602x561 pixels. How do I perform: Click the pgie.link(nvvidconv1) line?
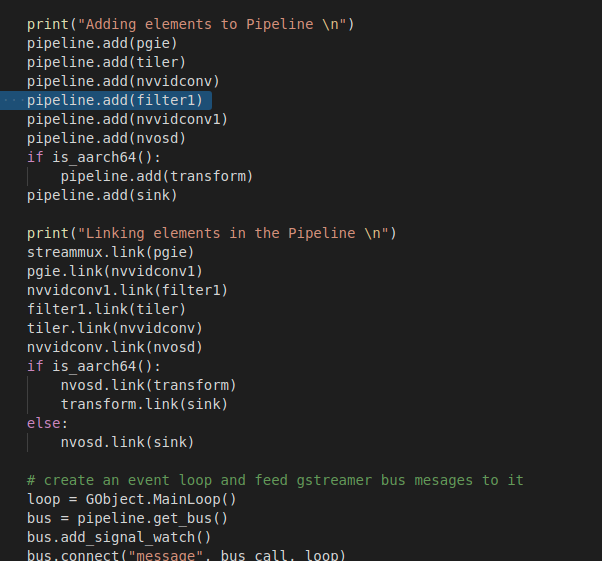pos(115,271)
